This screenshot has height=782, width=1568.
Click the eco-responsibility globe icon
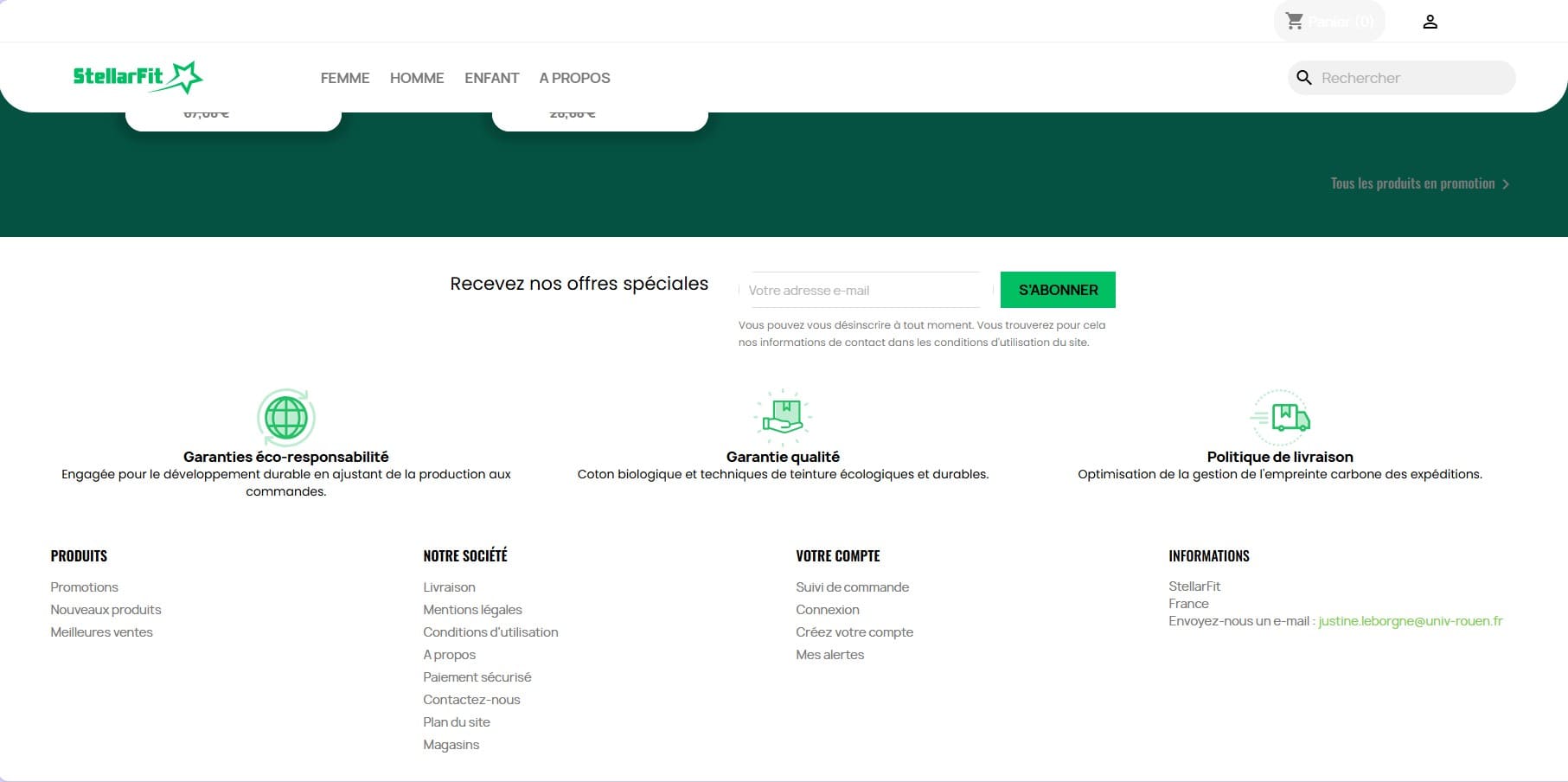click(x=285, y=418)
